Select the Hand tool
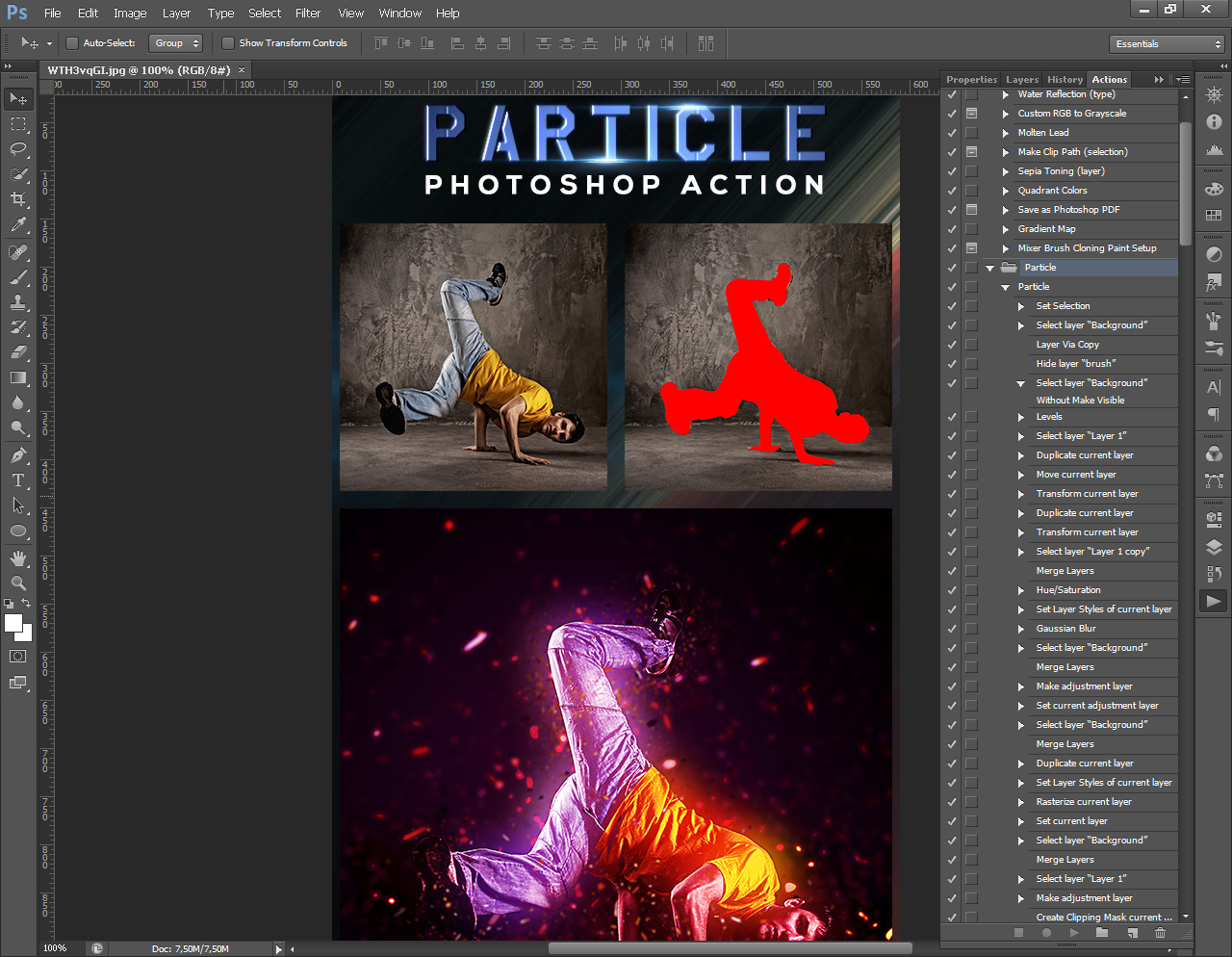The height and width of the screenshot is (957, 1232). point(18,558)
